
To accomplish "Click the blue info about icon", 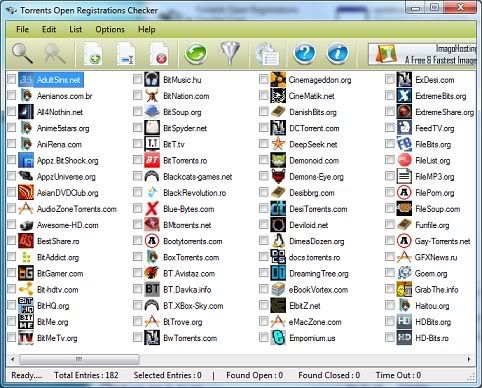I will tap(337, 54).
